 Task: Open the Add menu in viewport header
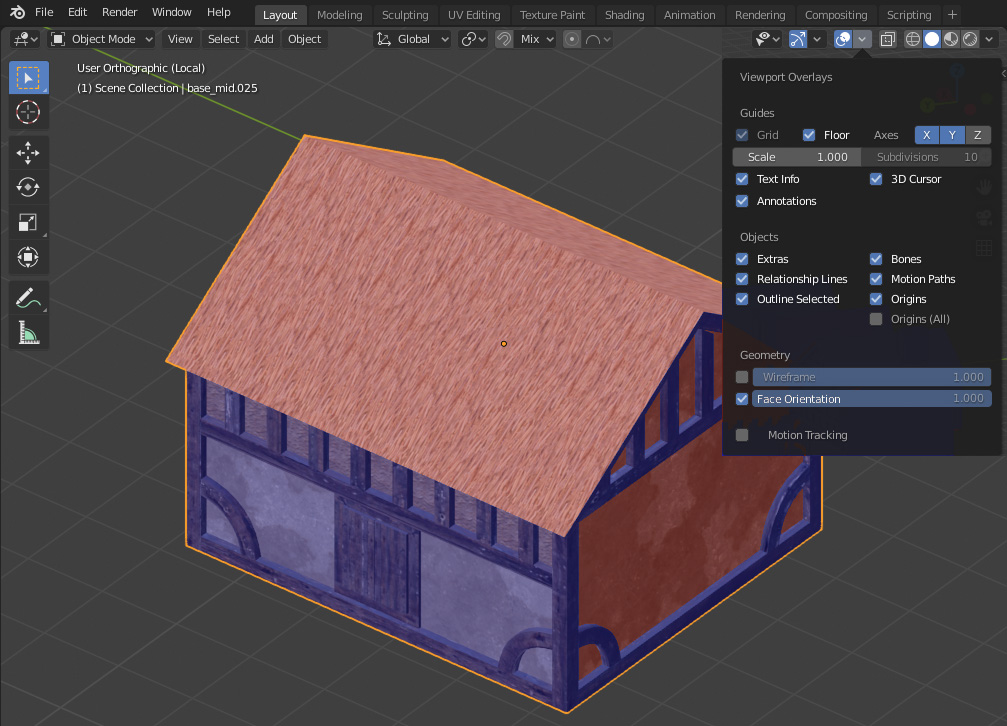[263, 39]
